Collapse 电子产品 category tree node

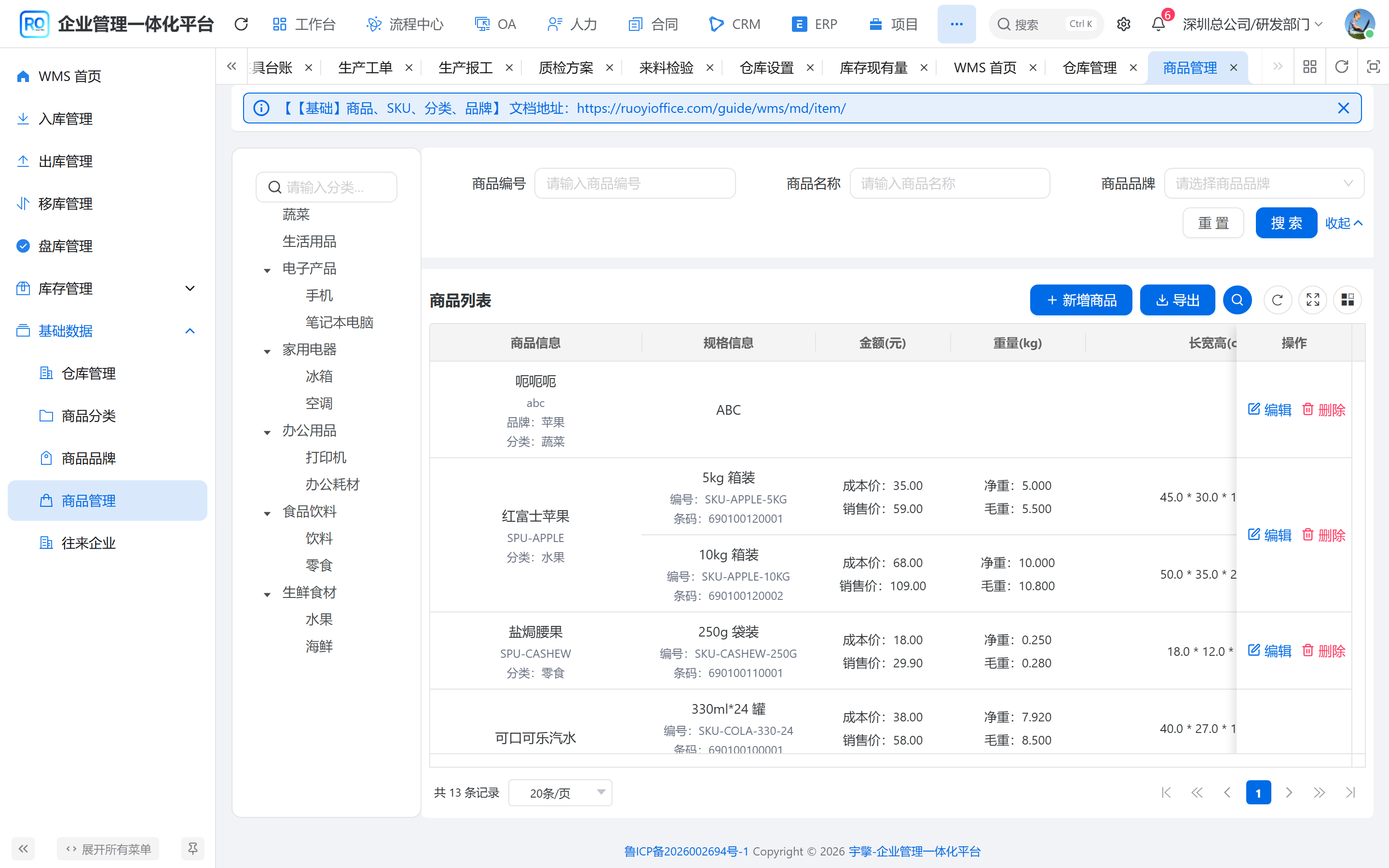pyautogui.click(x=267, y=270)
